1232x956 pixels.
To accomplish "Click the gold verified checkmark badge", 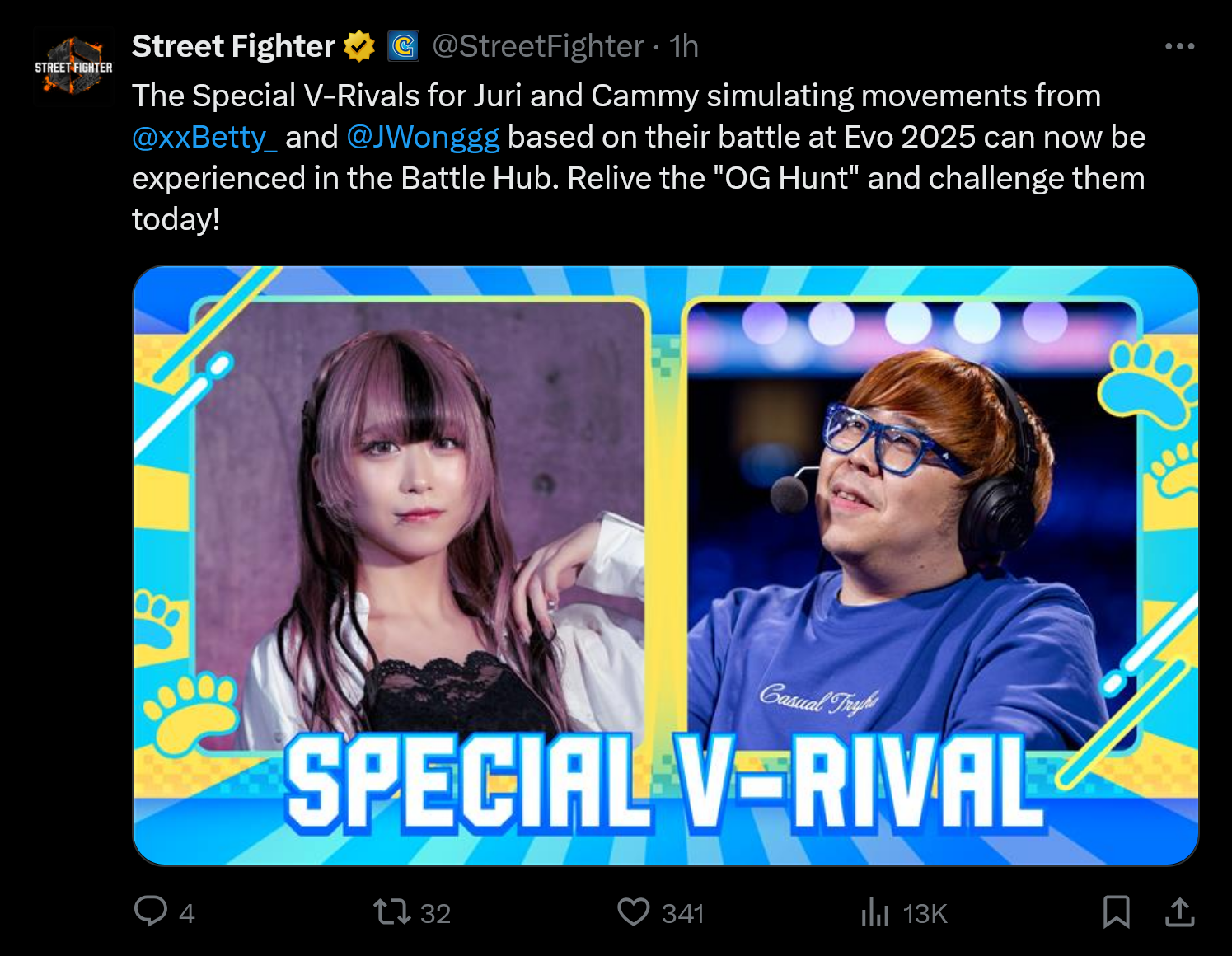I will pyautogui.click(x=359, y=46).
